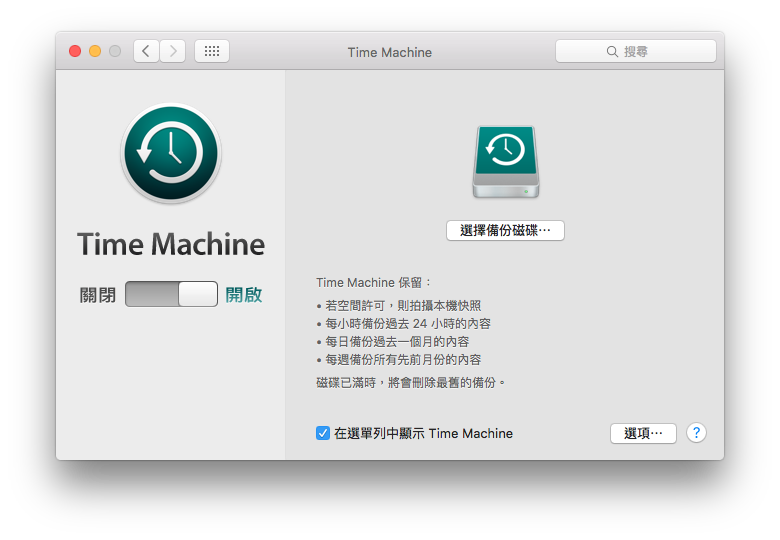
Task: Click the large Time Machine heading text
Action: point(171,244)
